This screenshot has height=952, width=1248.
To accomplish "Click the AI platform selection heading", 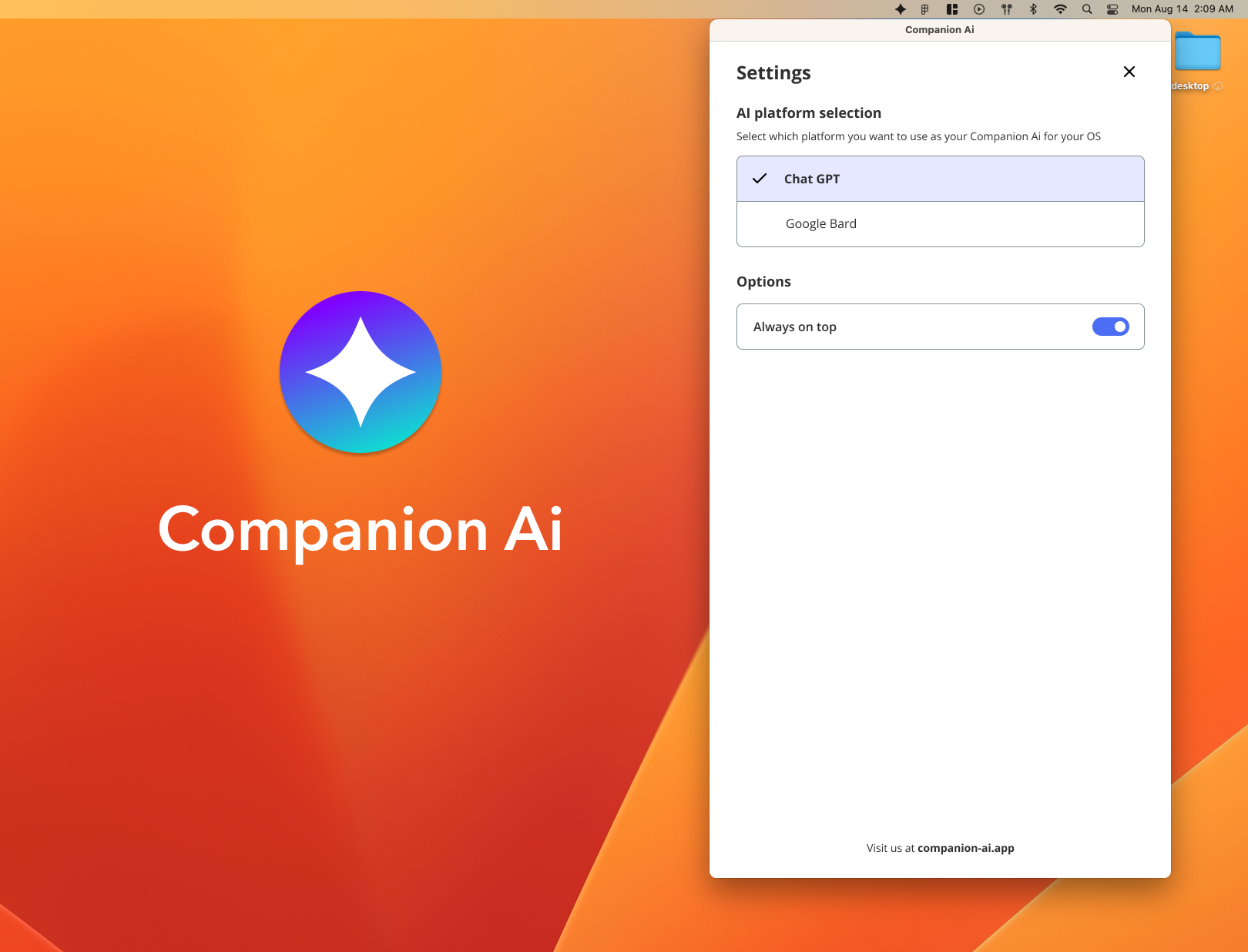I will coord(809,113).
